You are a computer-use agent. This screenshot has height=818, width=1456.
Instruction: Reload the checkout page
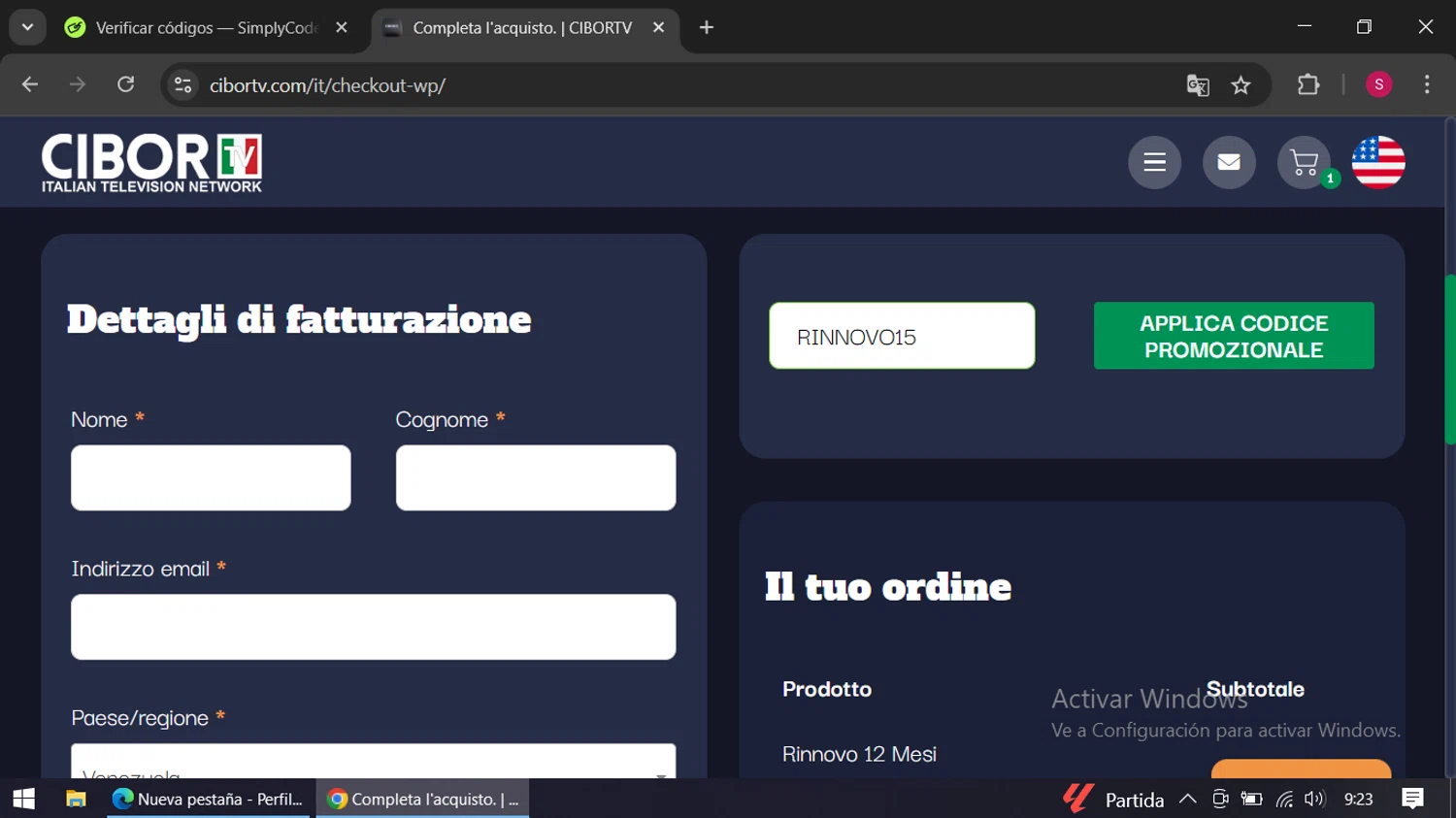(126, 85)
